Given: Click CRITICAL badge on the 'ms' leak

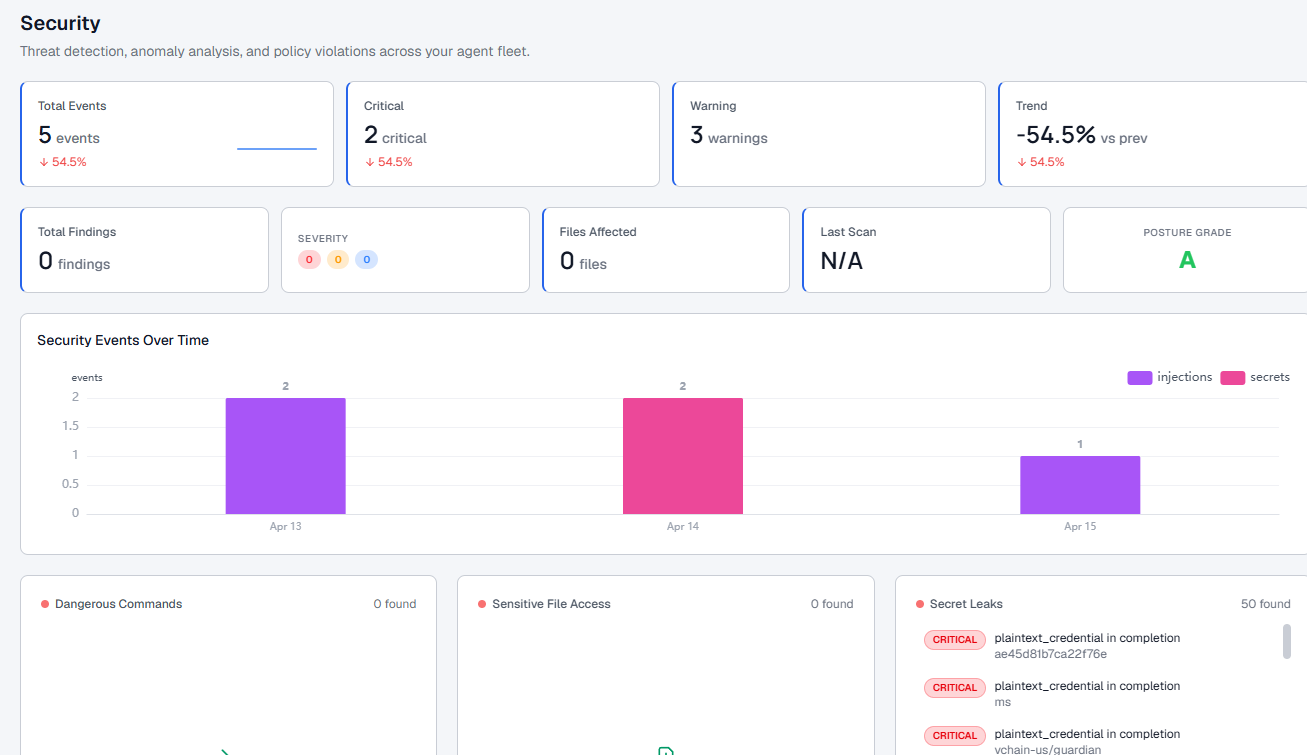Looking at the screenshot, I should (955, 688).
